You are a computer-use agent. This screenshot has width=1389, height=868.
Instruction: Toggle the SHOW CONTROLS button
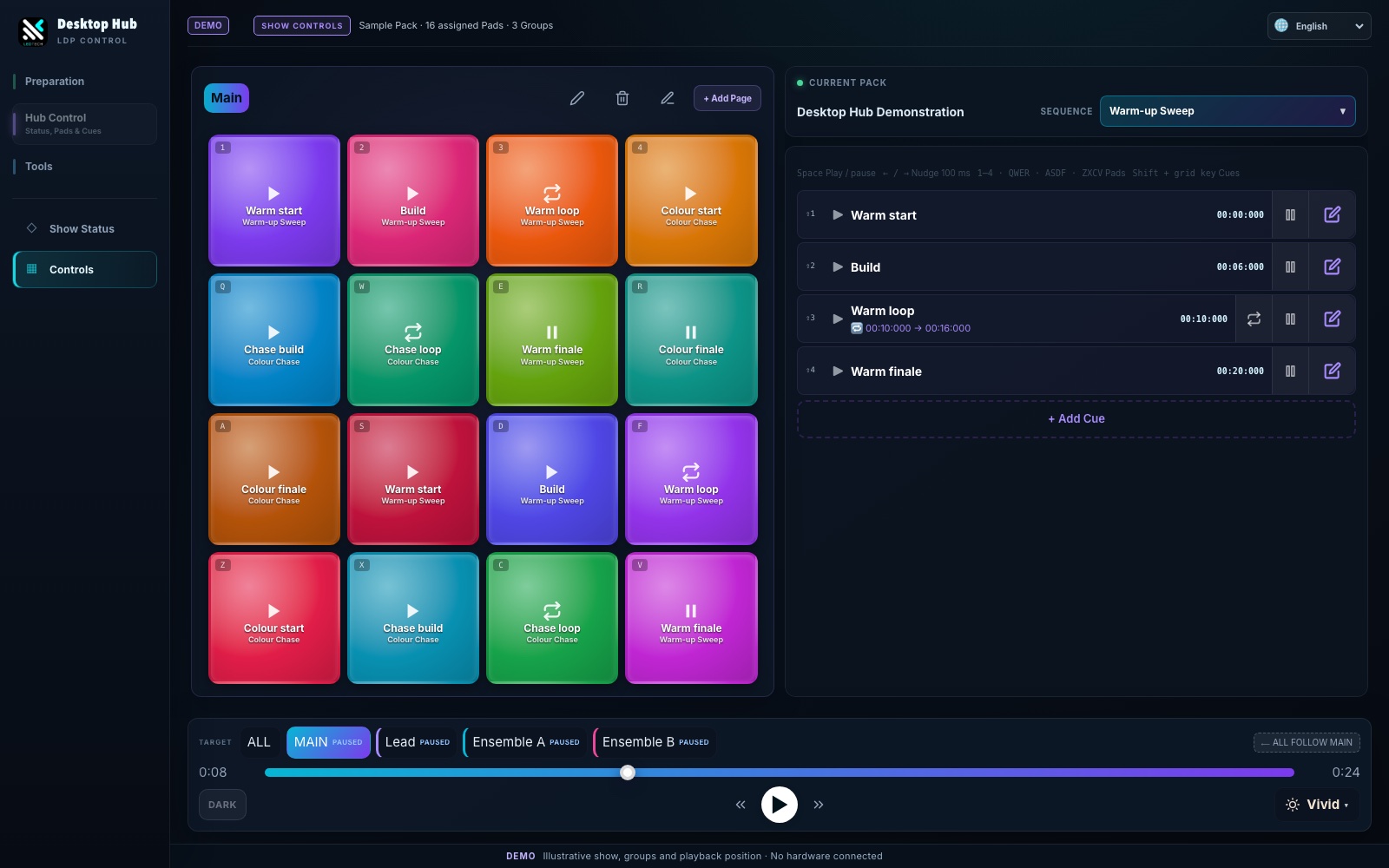point(302,26)
